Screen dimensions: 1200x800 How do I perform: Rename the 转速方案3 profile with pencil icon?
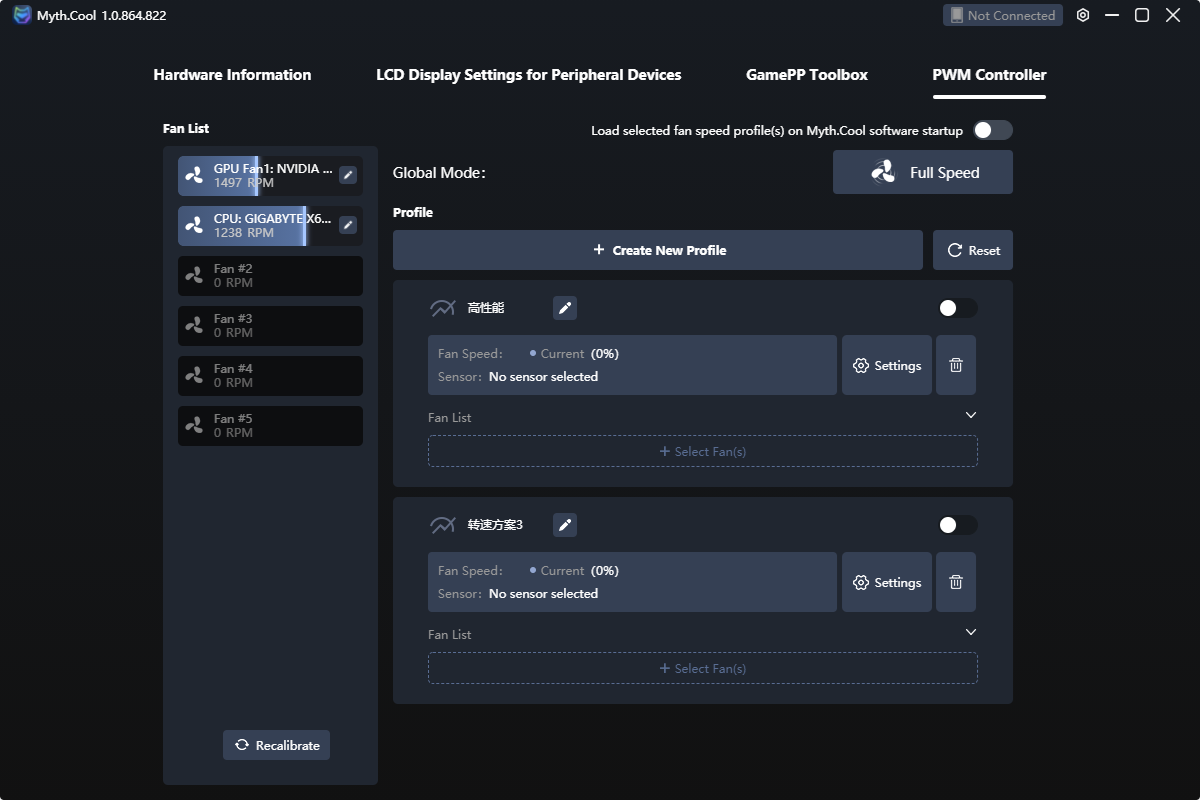click(x=565, y=525)
